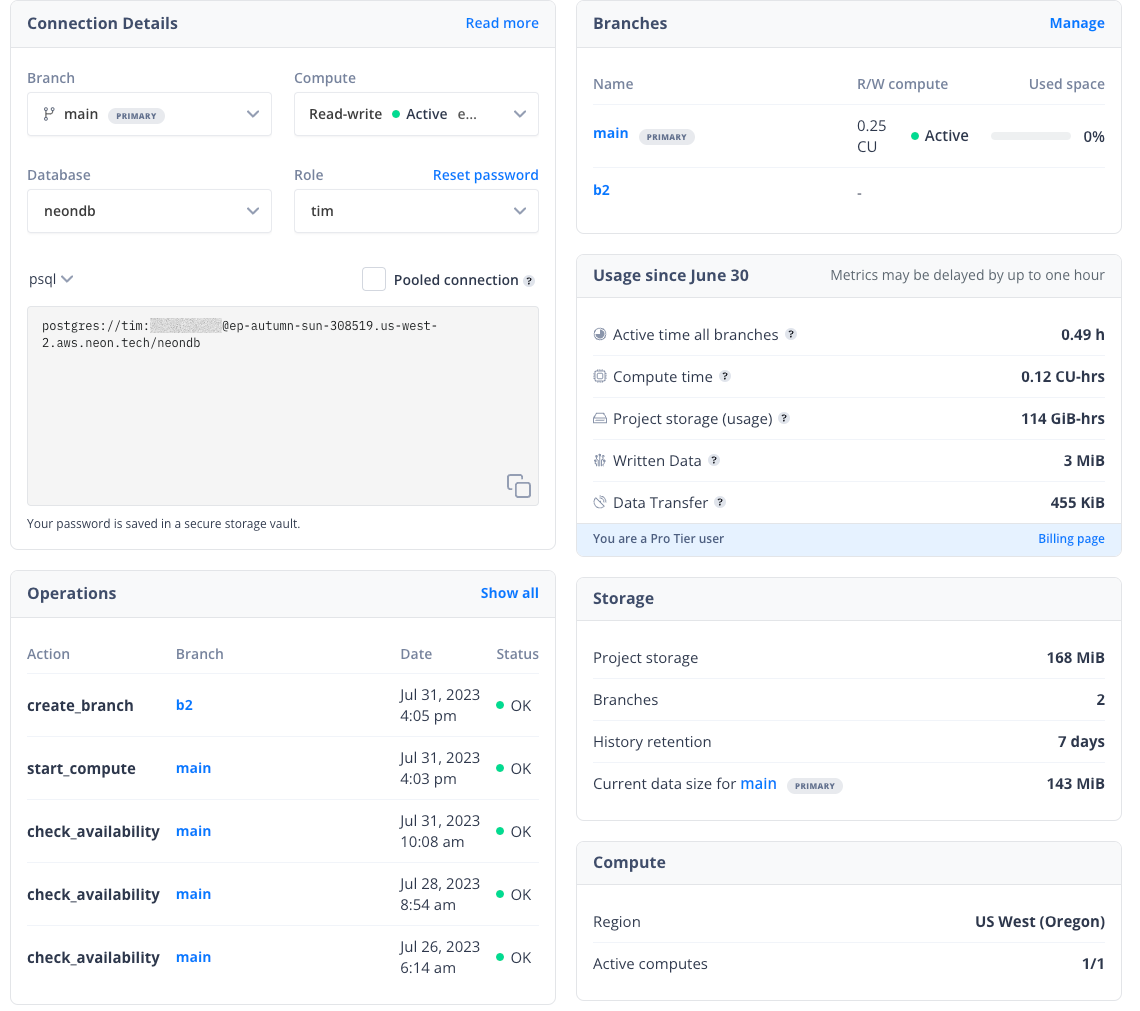Enable the Pooled connection checkbox
Screen dimensions: 1140x1011
click(374, 279)
